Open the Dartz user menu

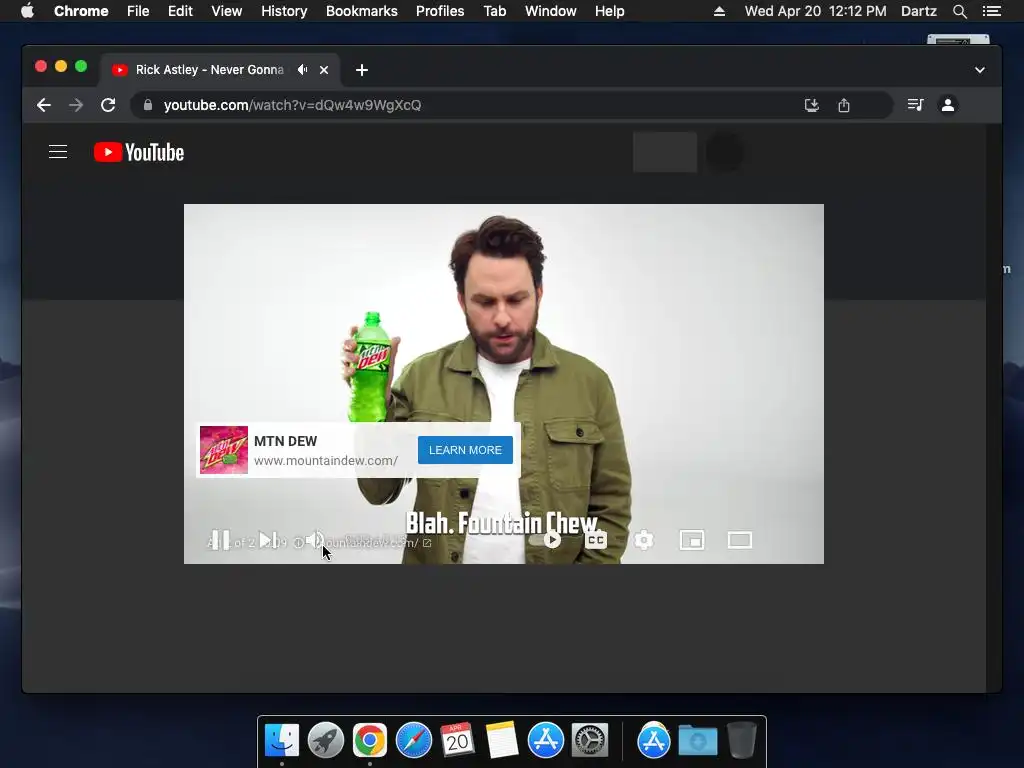(919, 11)
